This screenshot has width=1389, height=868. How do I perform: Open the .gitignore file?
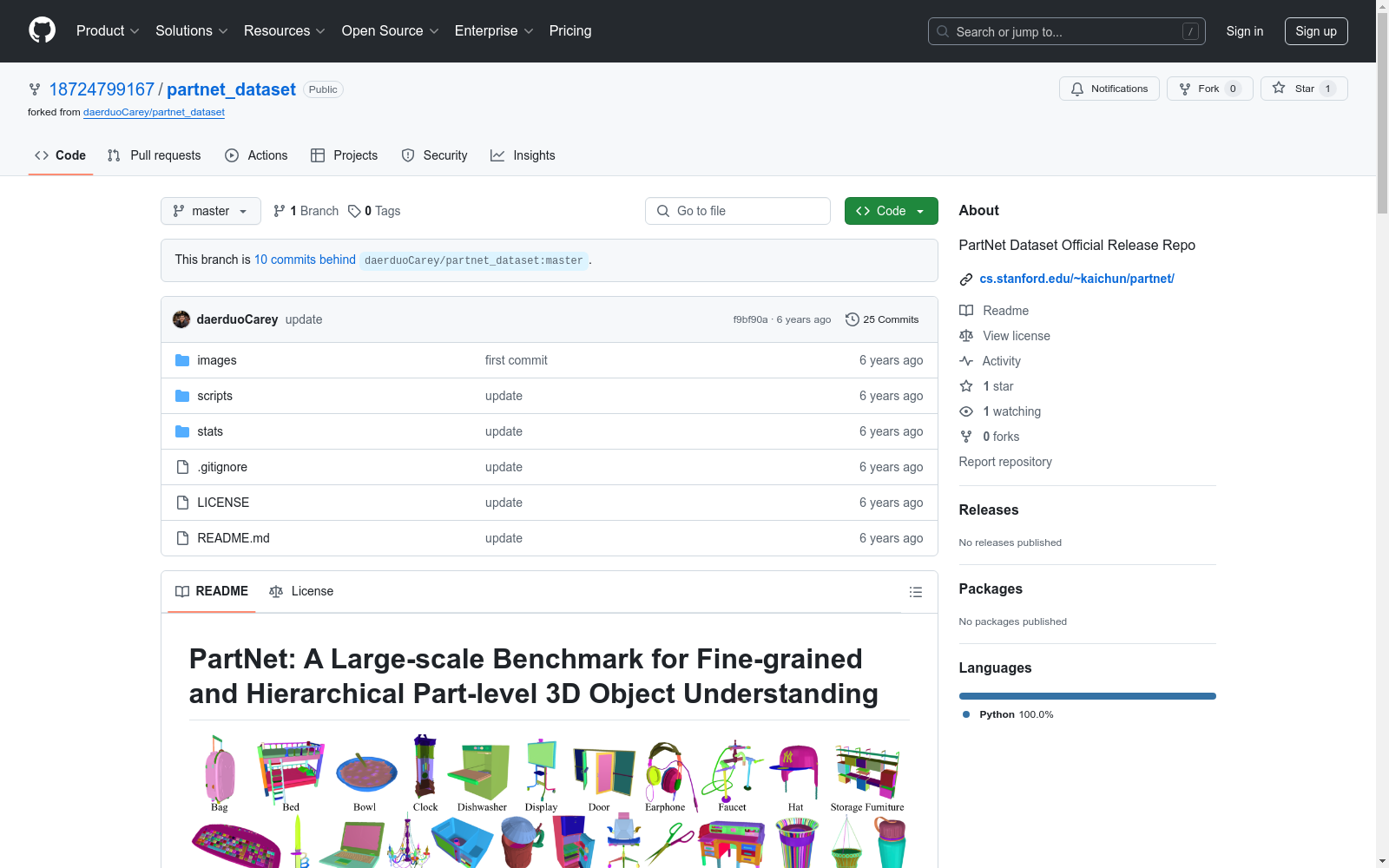pos(222,467)
